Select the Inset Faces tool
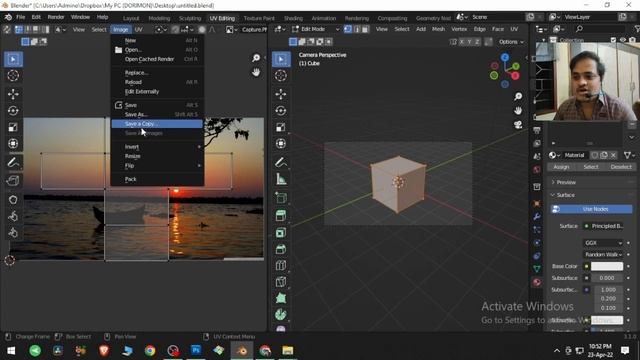Screen dimensions: 640x360 (281, 233)
